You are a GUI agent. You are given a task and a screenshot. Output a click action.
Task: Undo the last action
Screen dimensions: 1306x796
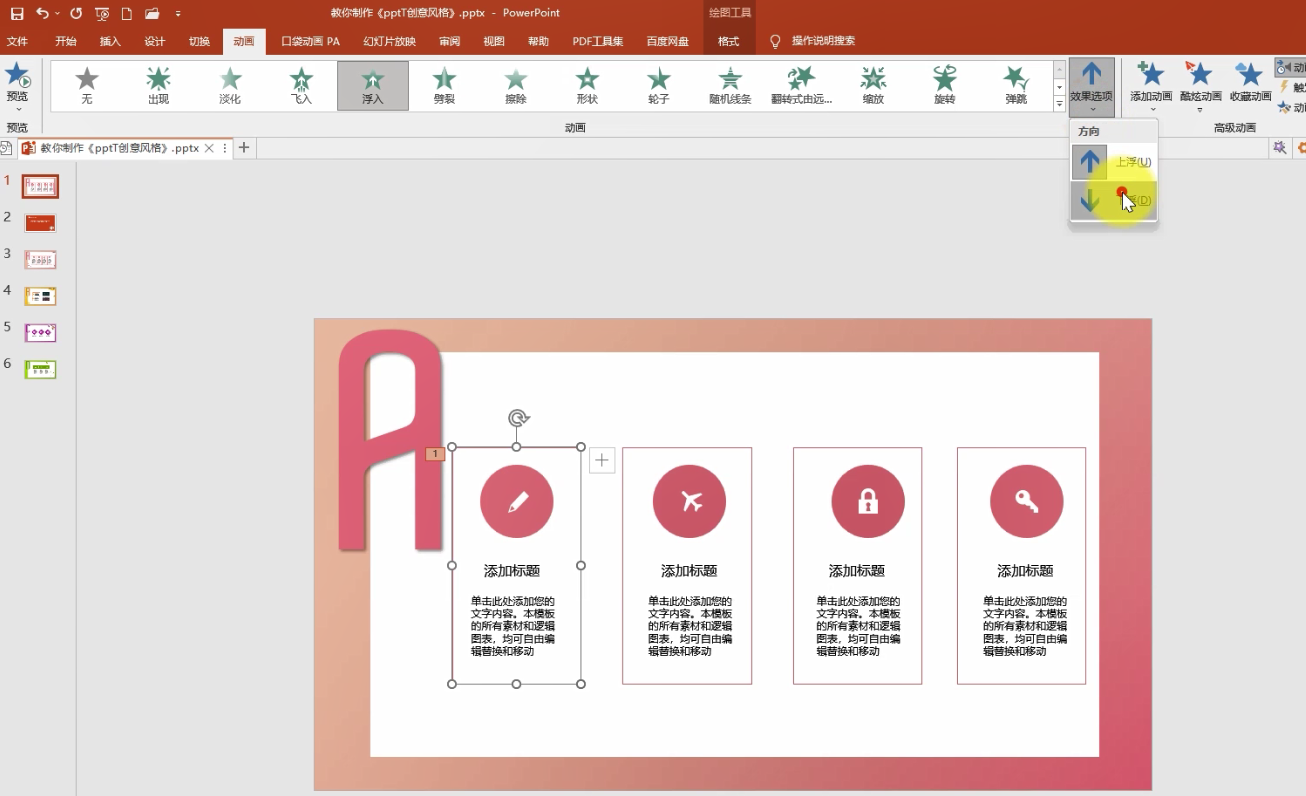point(42,13)
